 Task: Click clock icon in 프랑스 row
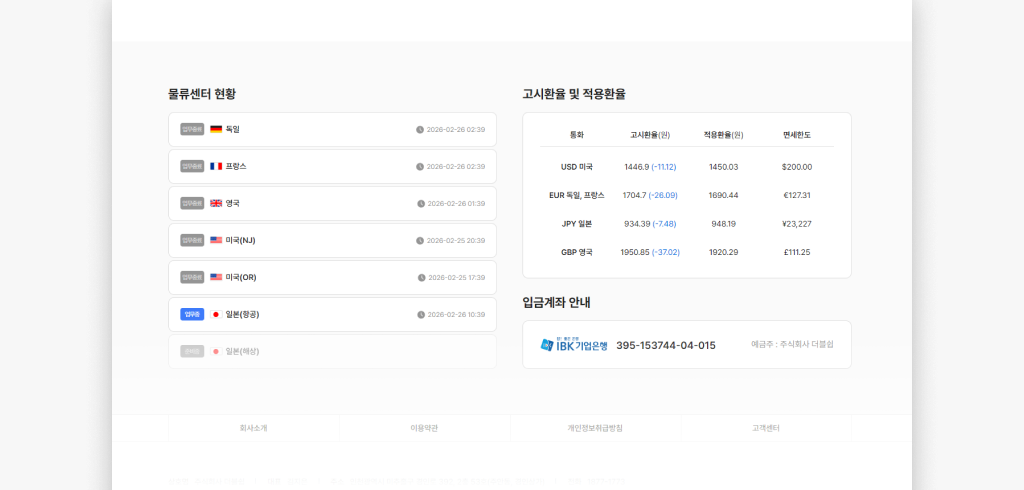(x=420, y=167)
